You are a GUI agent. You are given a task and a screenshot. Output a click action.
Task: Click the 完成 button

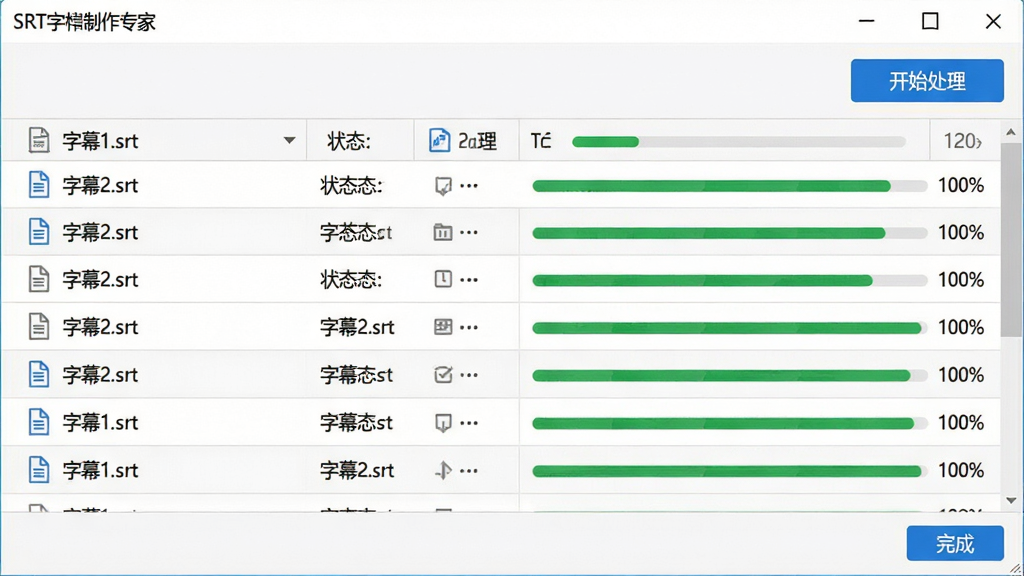(955, 543)
